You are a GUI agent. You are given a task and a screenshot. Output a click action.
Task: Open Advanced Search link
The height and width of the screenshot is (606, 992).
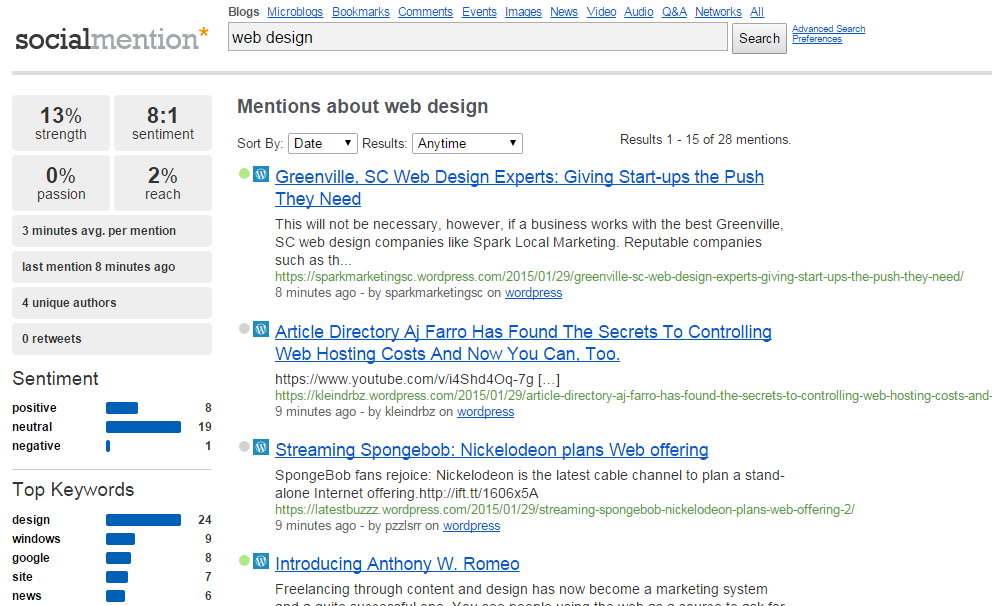tap(828, 28)
